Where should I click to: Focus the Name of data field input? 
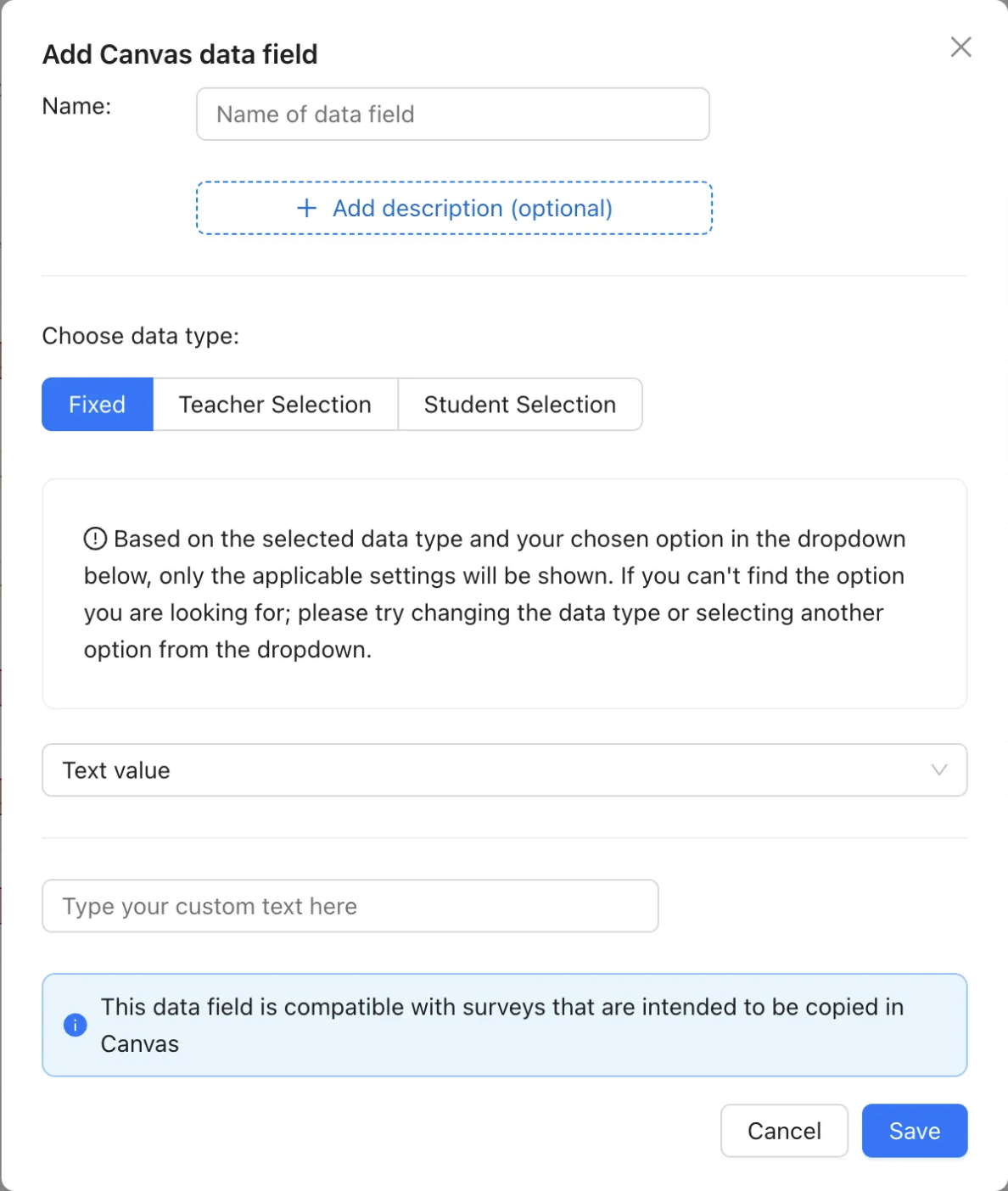[453, 114]
